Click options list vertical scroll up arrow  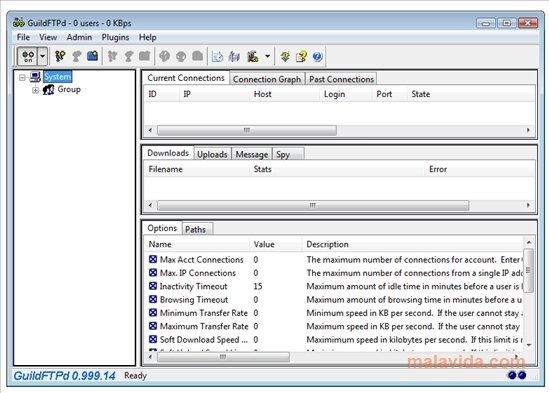pyautogui.click(x=529, y=242)
